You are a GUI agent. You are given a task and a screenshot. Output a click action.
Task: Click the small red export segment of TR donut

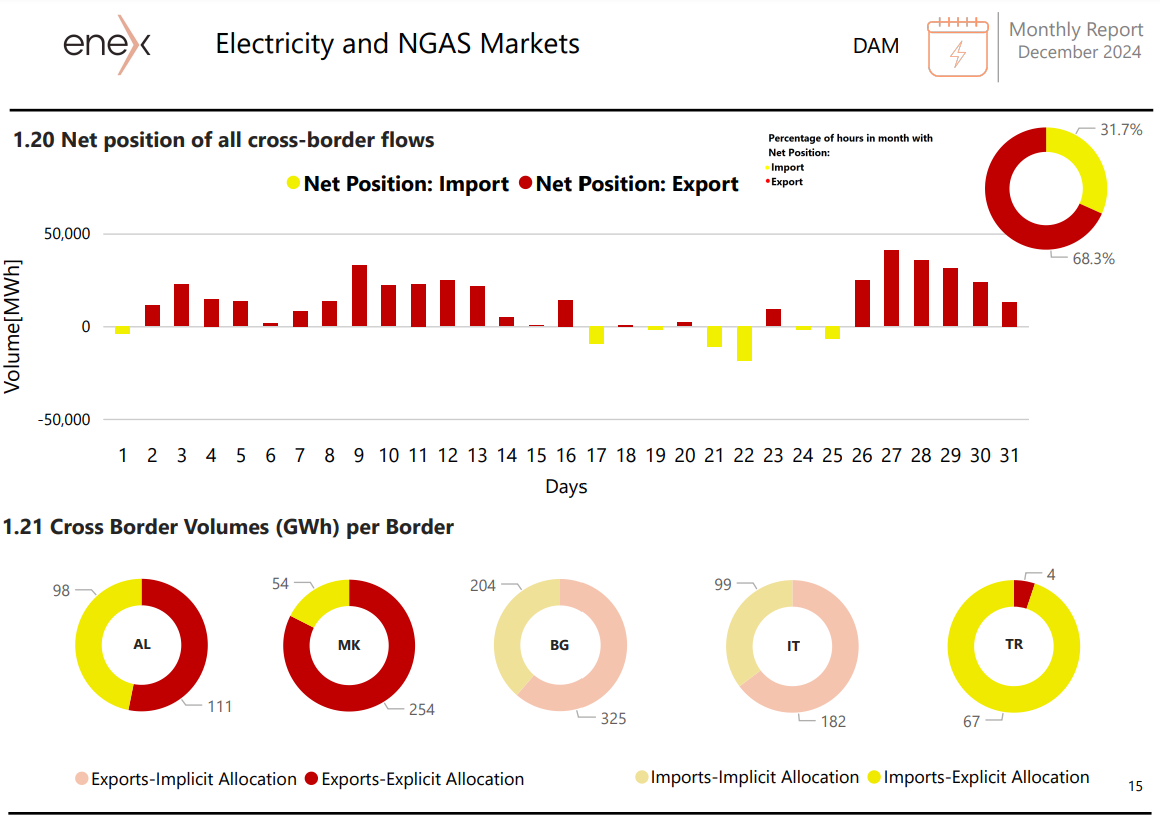coord(1023,594)
